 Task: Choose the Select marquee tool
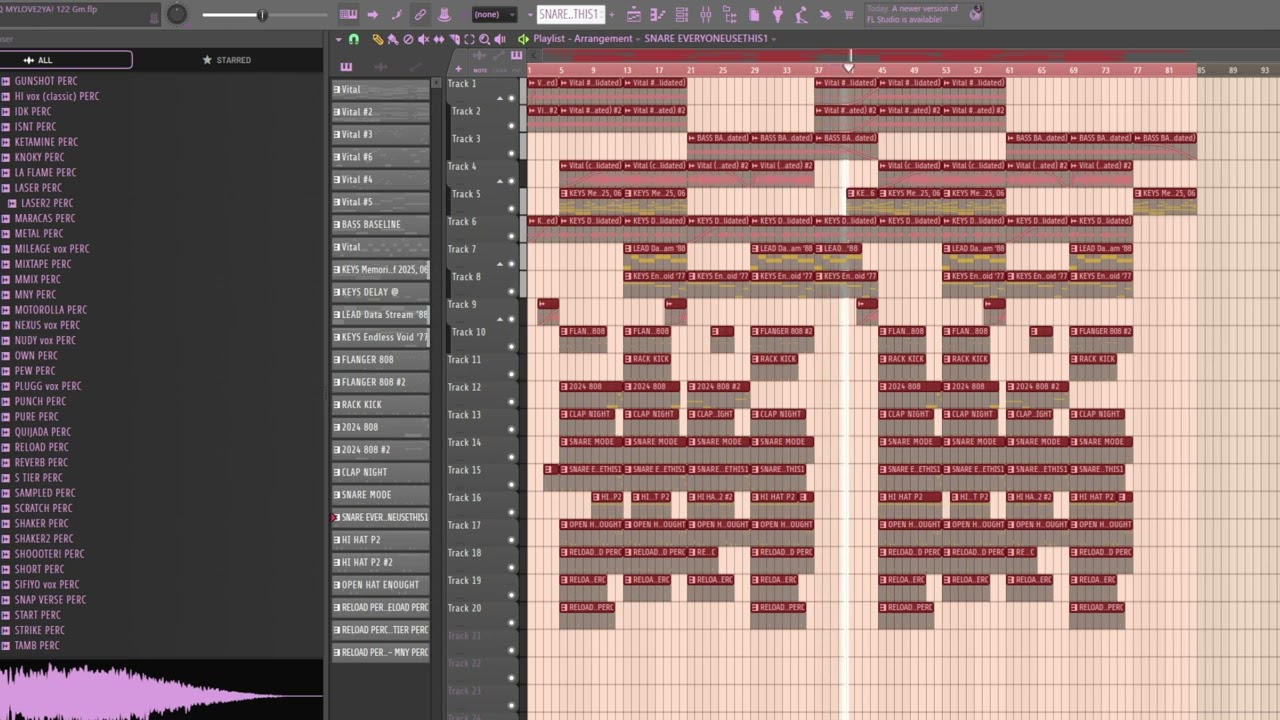[x=469, y=39]
